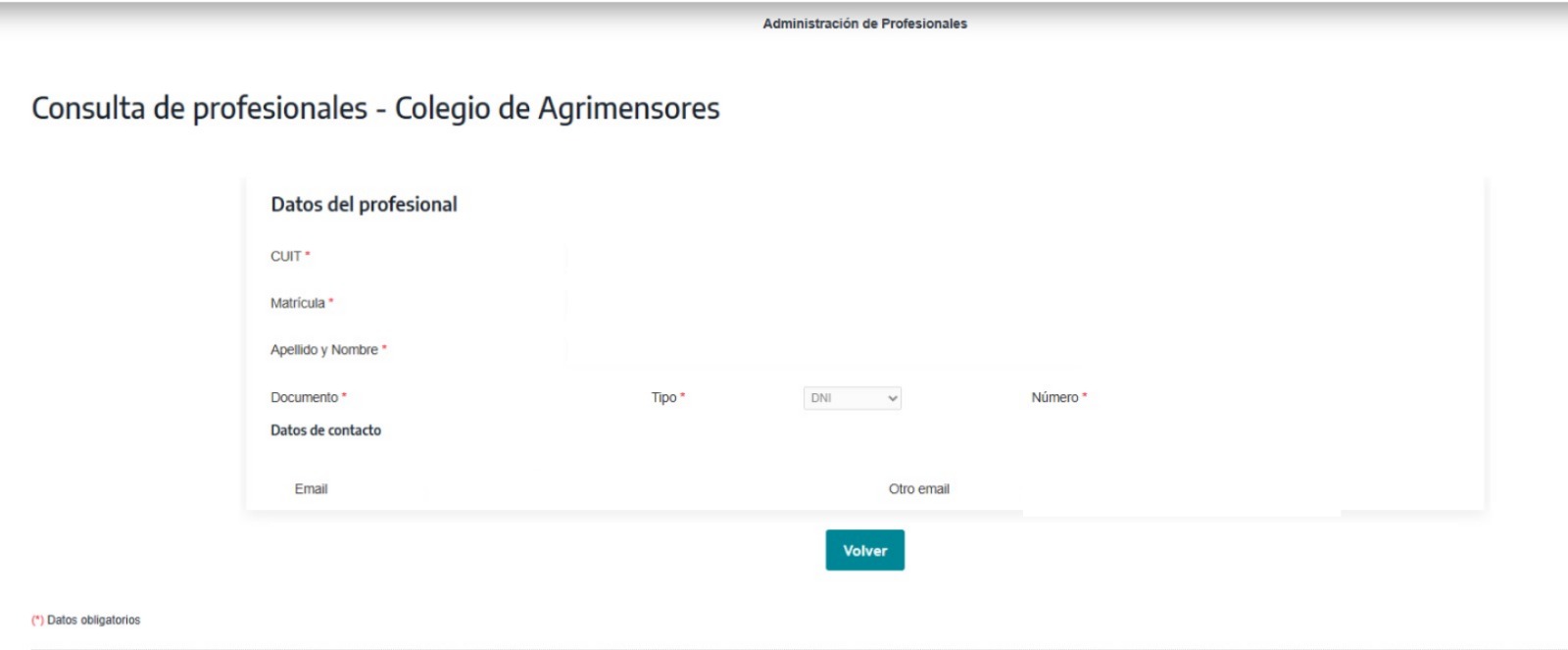Viewport: 1568px width, 650px height.
Task: Click the Administración de Profesionales header text
Action: tap(864, 24)
